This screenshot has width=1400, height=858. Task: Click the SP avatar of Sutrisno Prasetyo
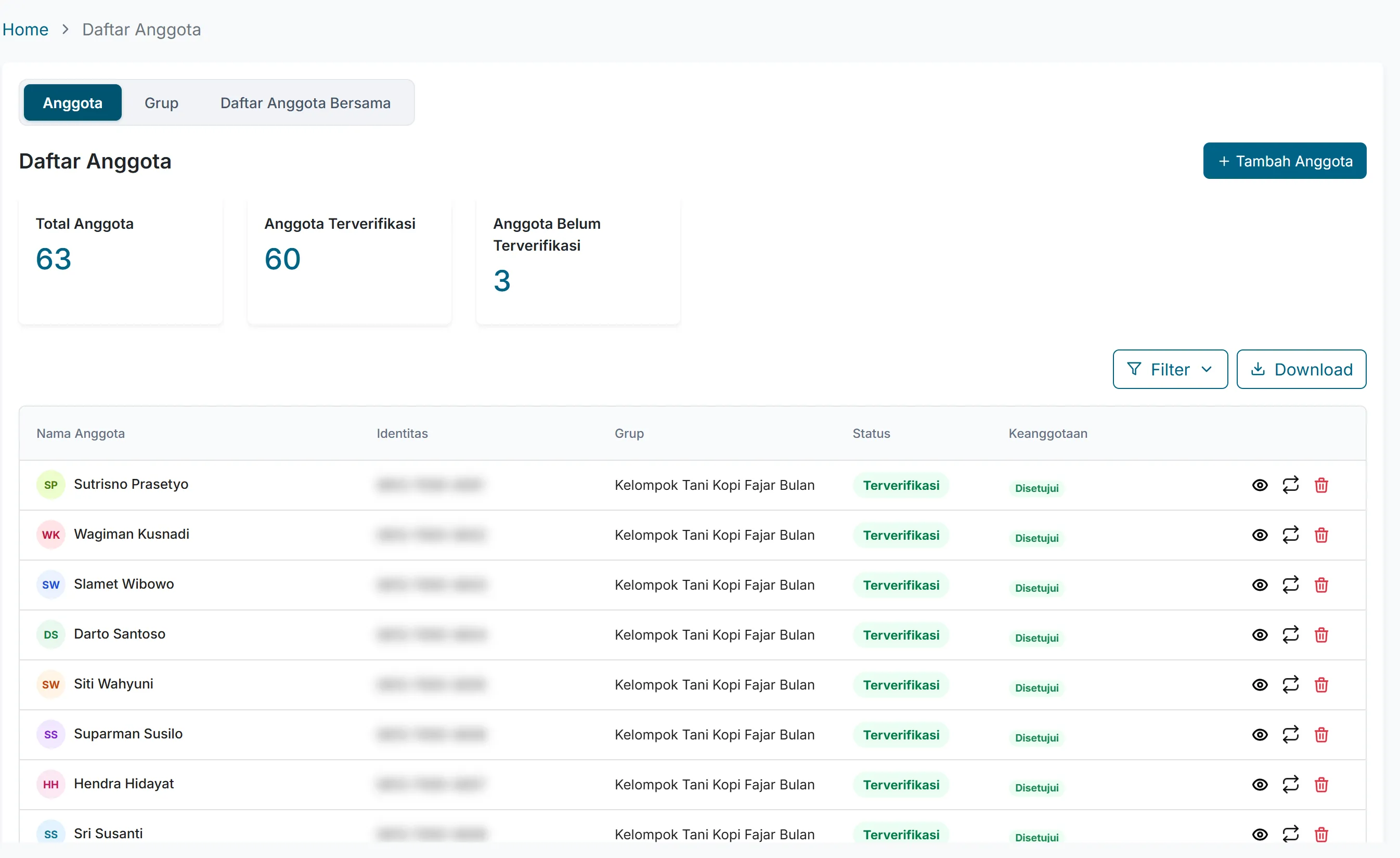pos(50,485)
